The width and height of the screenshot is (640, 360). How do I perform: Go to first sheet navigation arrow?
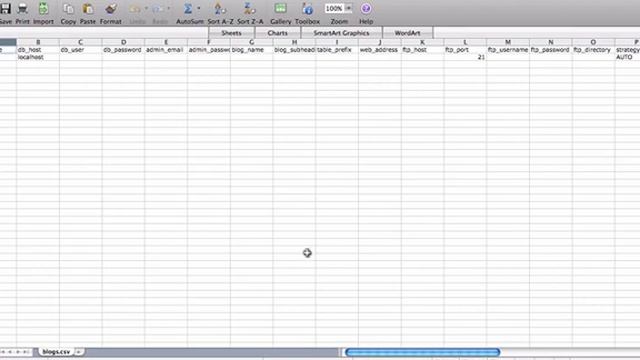3,352
